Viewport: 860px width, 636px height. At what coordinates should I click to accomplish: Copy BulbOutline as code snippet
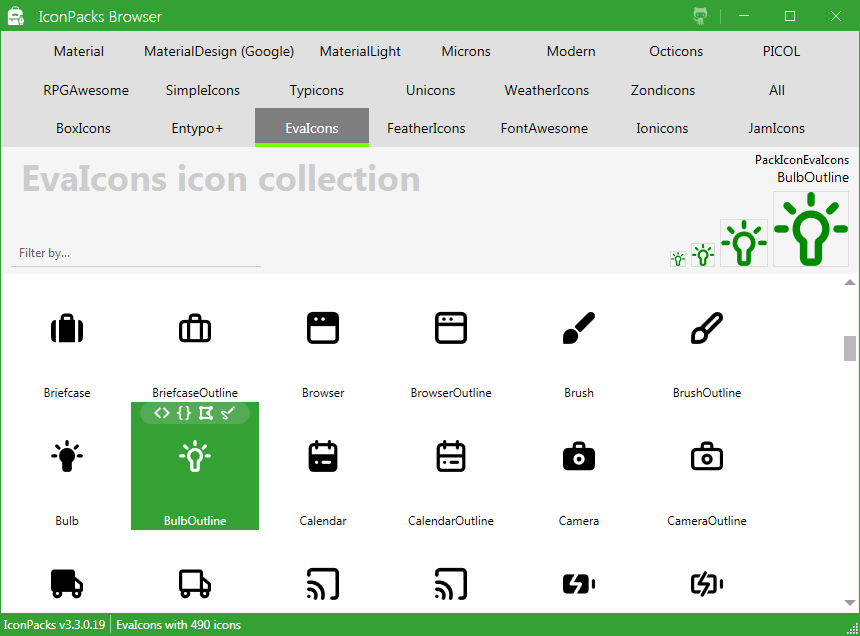184,412
